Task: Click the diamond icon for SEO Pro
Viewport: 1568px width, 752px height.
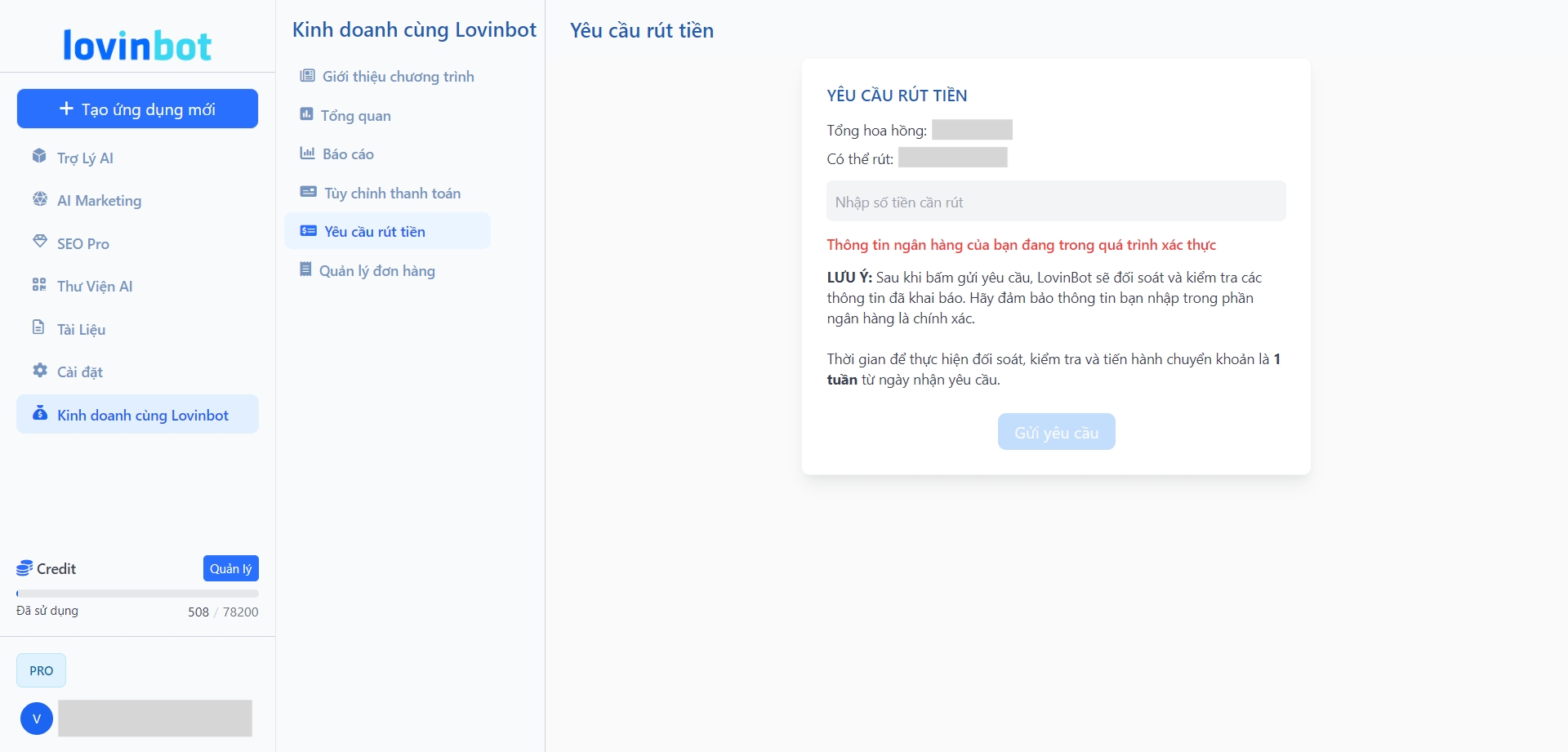Action: [39, 242]
